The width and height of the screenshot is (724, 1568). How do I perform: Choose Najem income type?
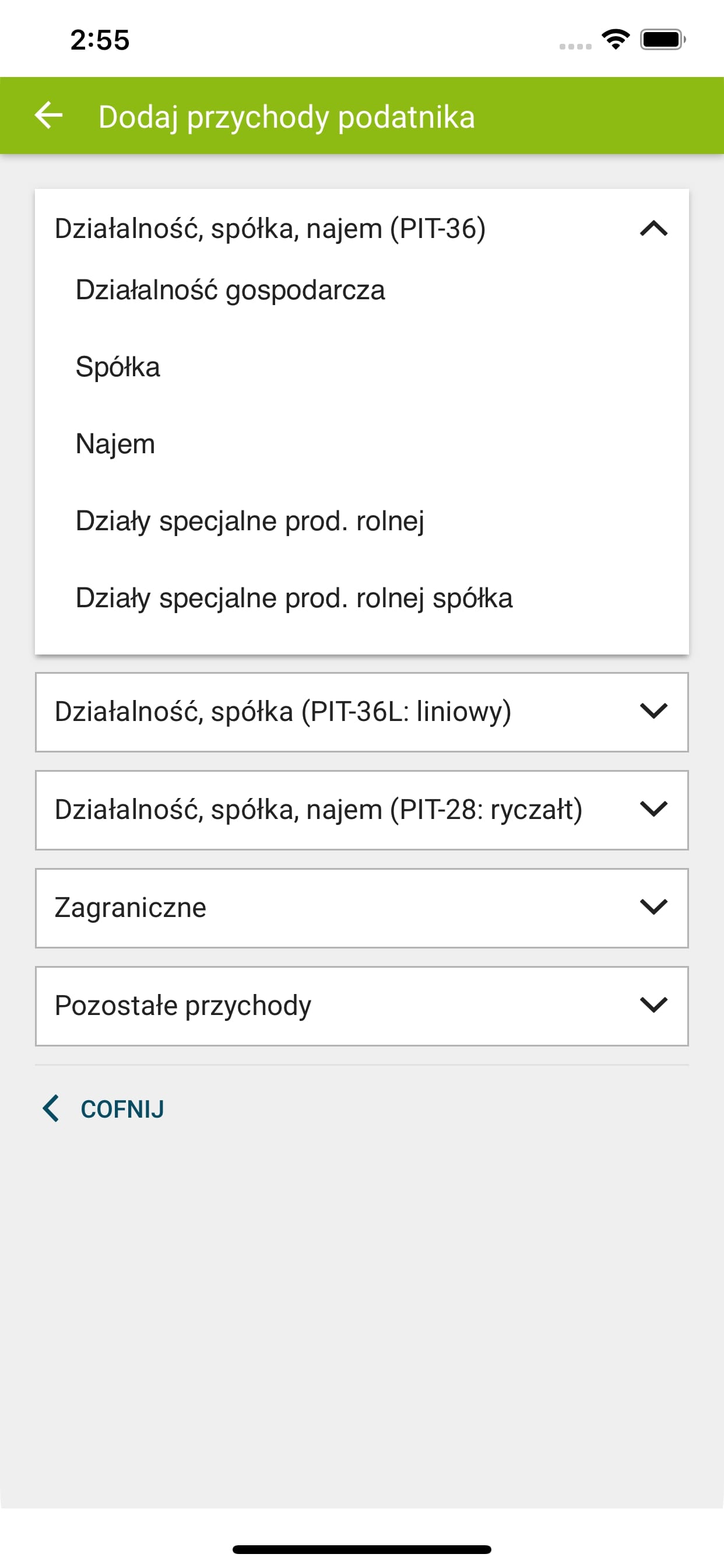pos(114,443)
